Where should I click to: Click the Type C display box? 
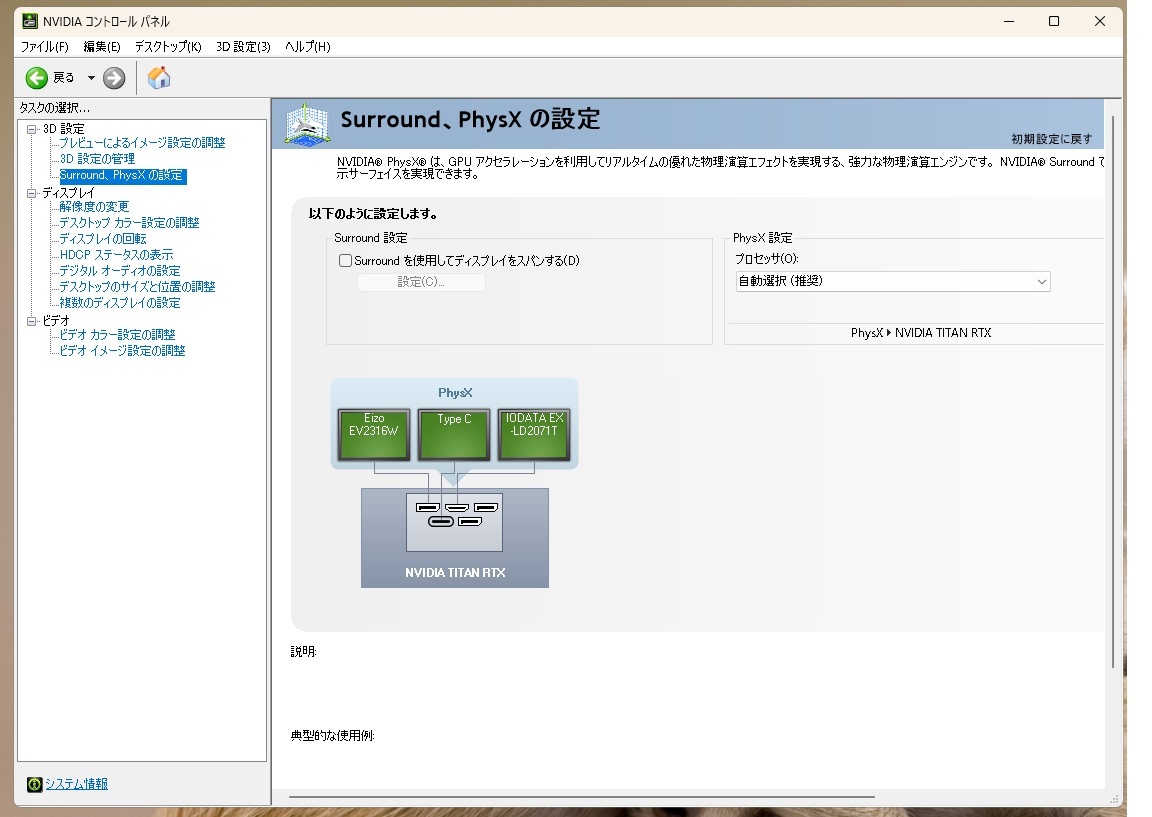pyautogui.click(x=454, y=435)
